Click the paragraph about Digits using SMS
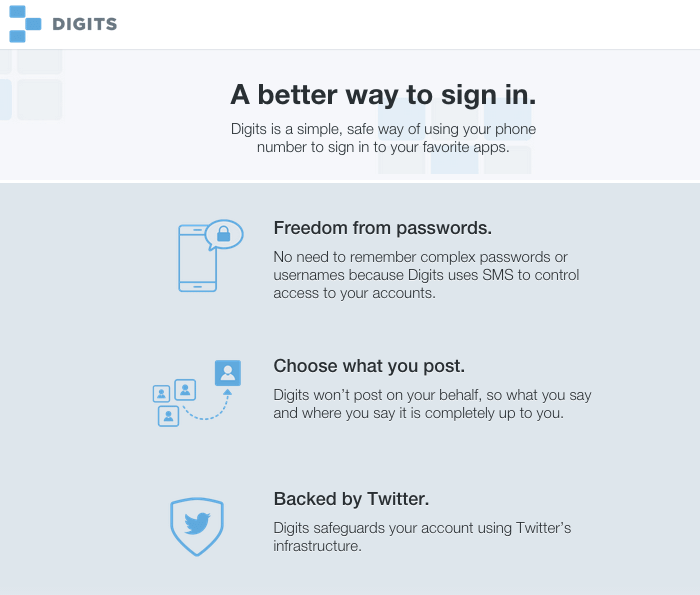700x595 pixels. pos(426,275)
